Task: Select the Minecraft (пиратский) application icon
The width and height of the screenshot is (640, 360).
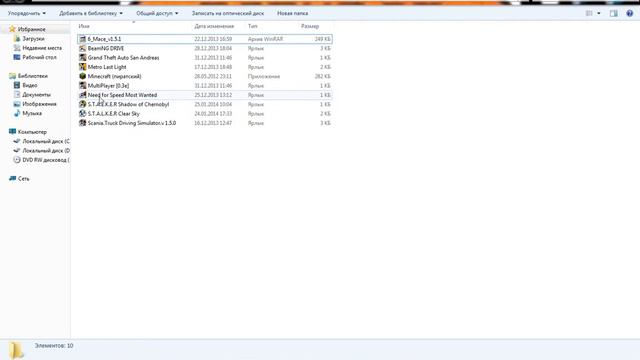Action: point(82,76)
